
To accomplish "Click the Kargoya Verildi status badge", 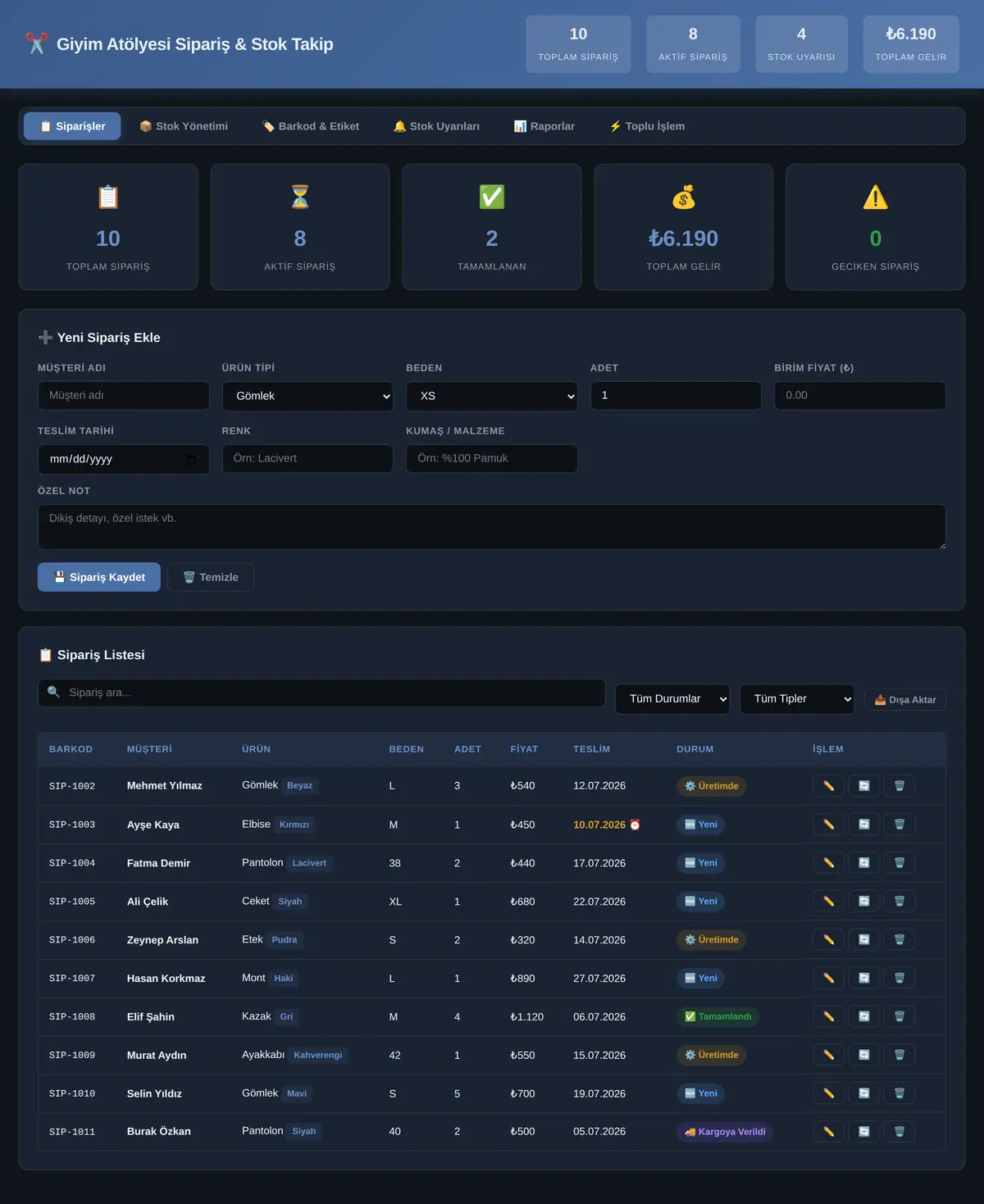I will 725,1132.
